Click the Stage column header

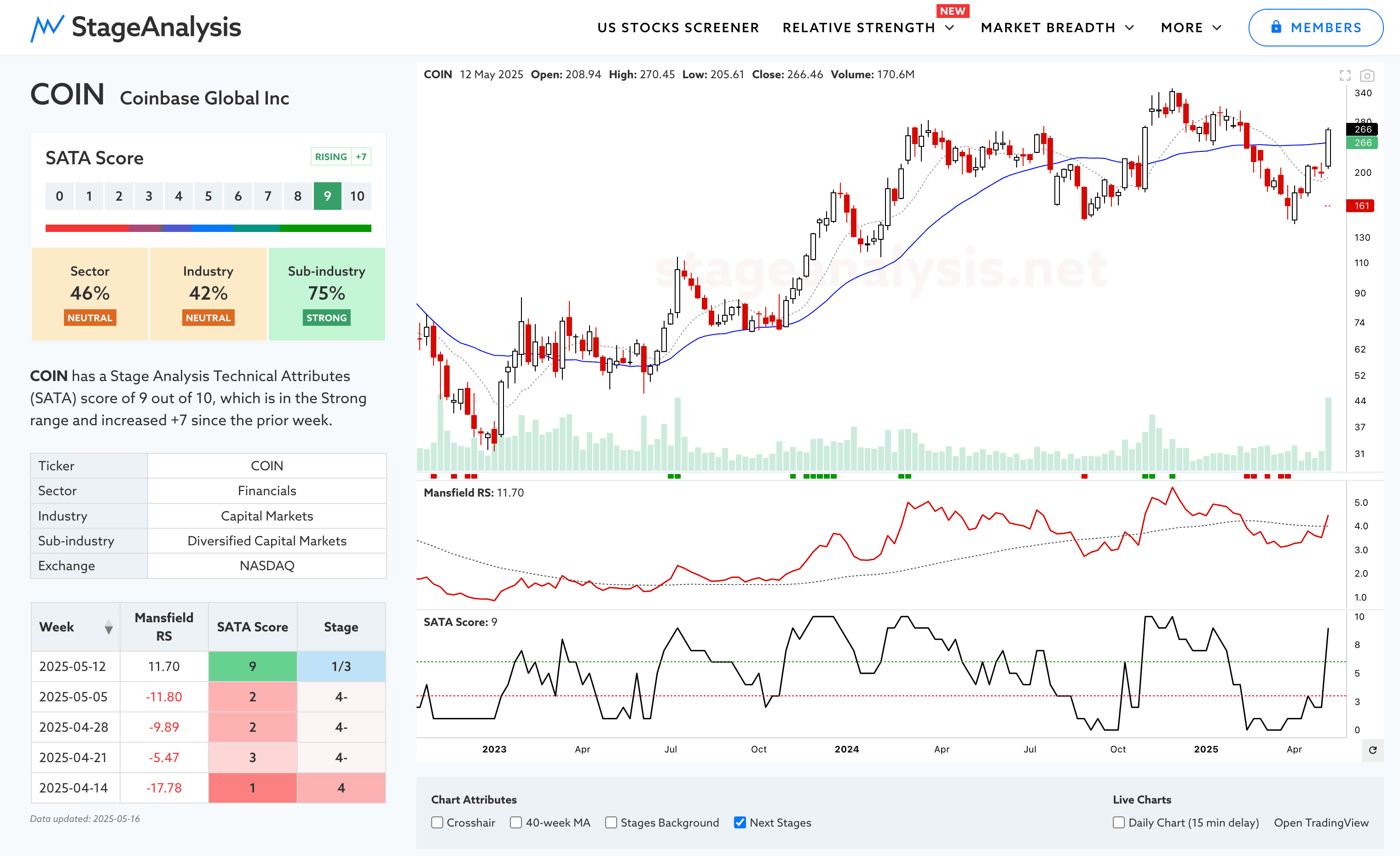pos(341,627)
